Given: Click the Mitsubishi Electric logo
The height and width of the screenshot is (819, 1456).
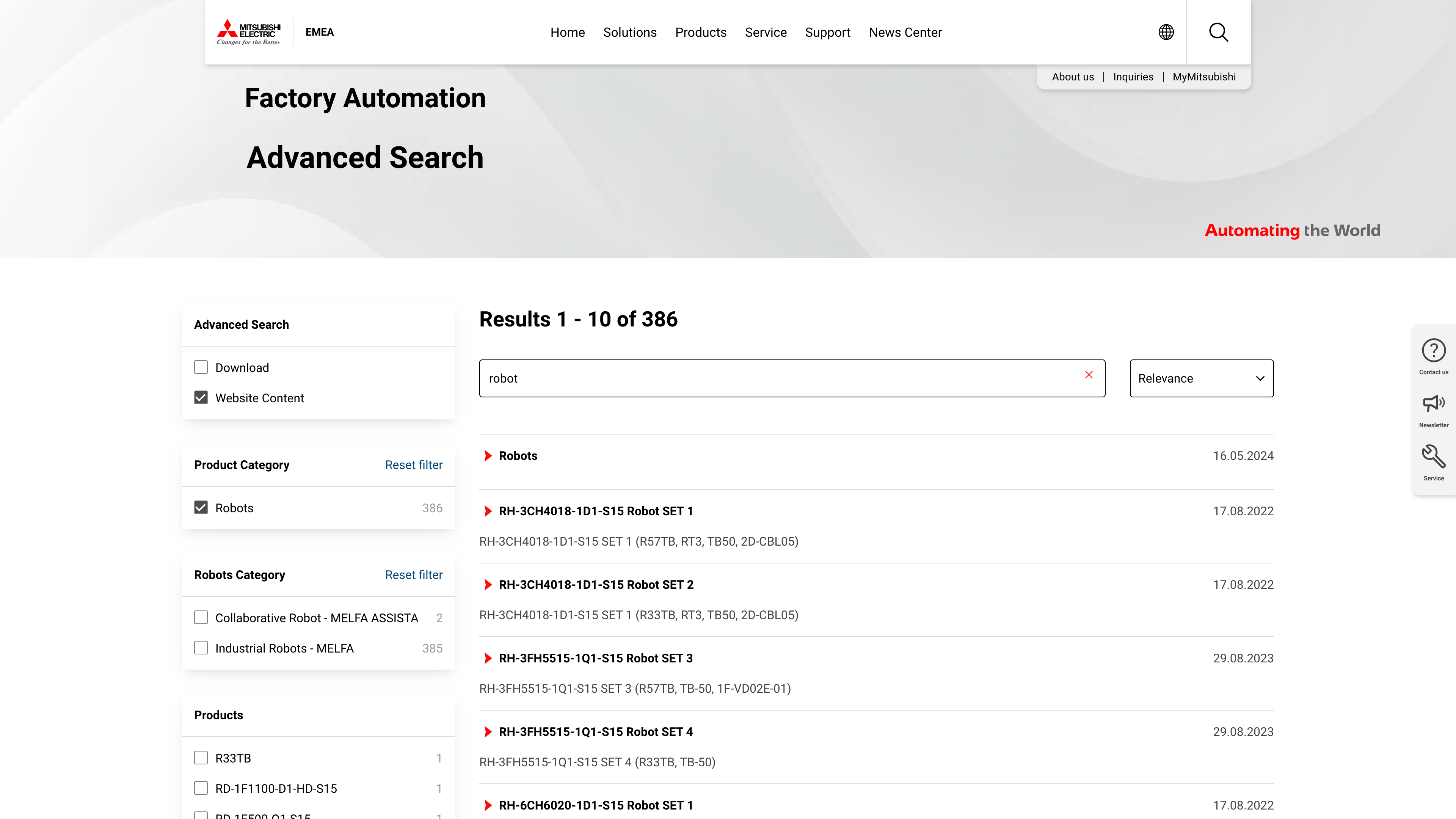Looking at the screenshot, I should 249,32.
